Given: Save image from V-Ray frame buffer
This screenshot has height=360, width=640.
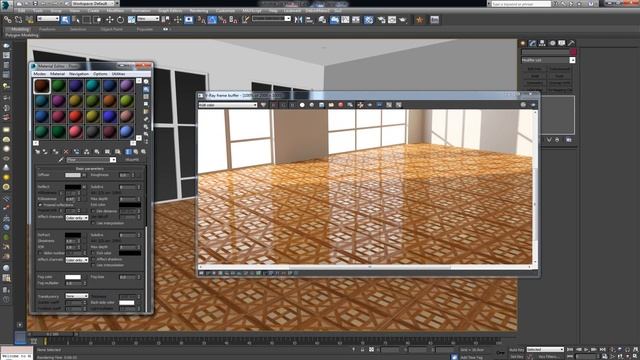Looking at the screenshot, I should 321,105.
